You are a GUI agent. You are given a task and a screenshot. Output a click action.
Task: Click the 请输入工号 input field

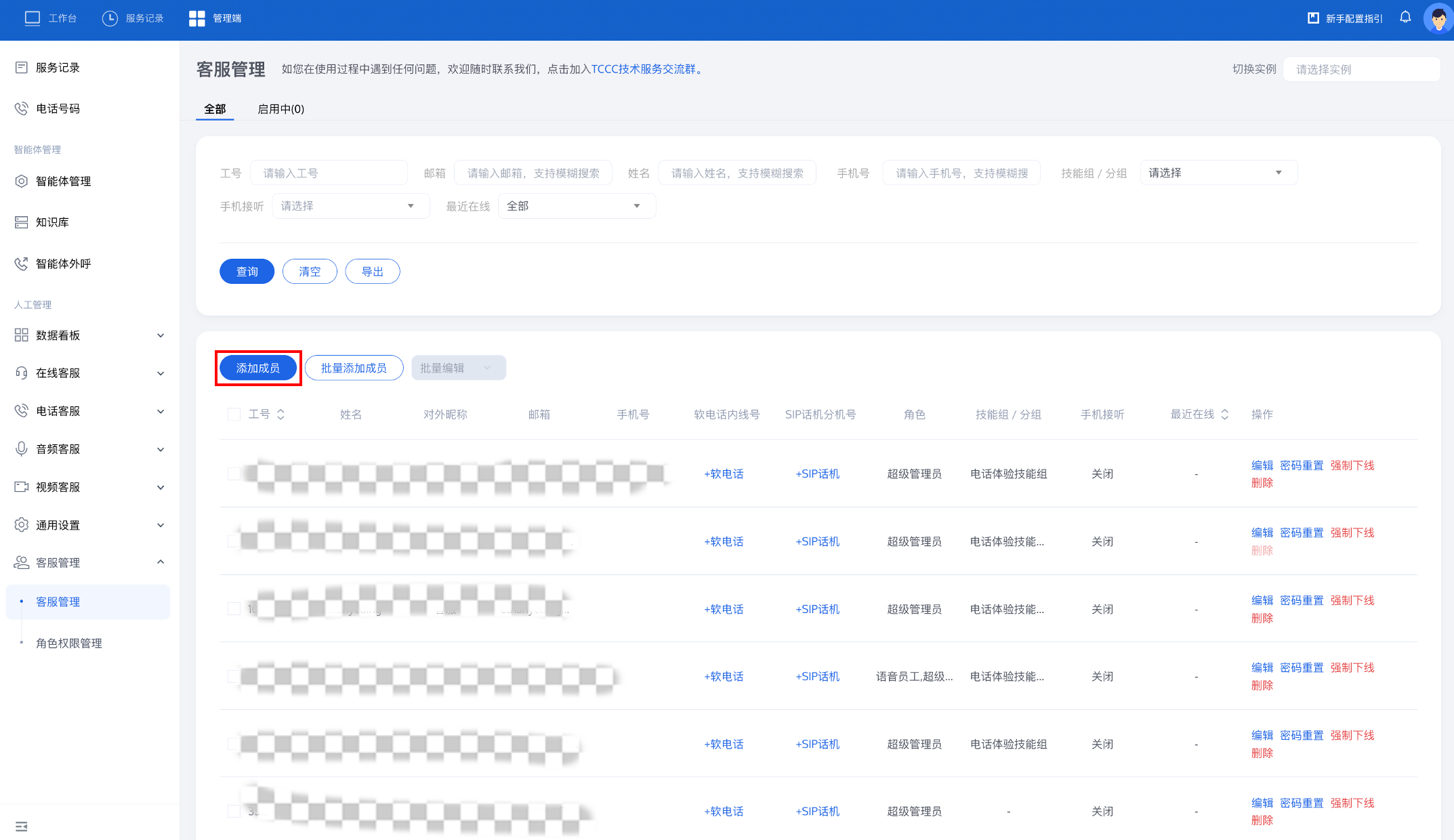point(329,173)
